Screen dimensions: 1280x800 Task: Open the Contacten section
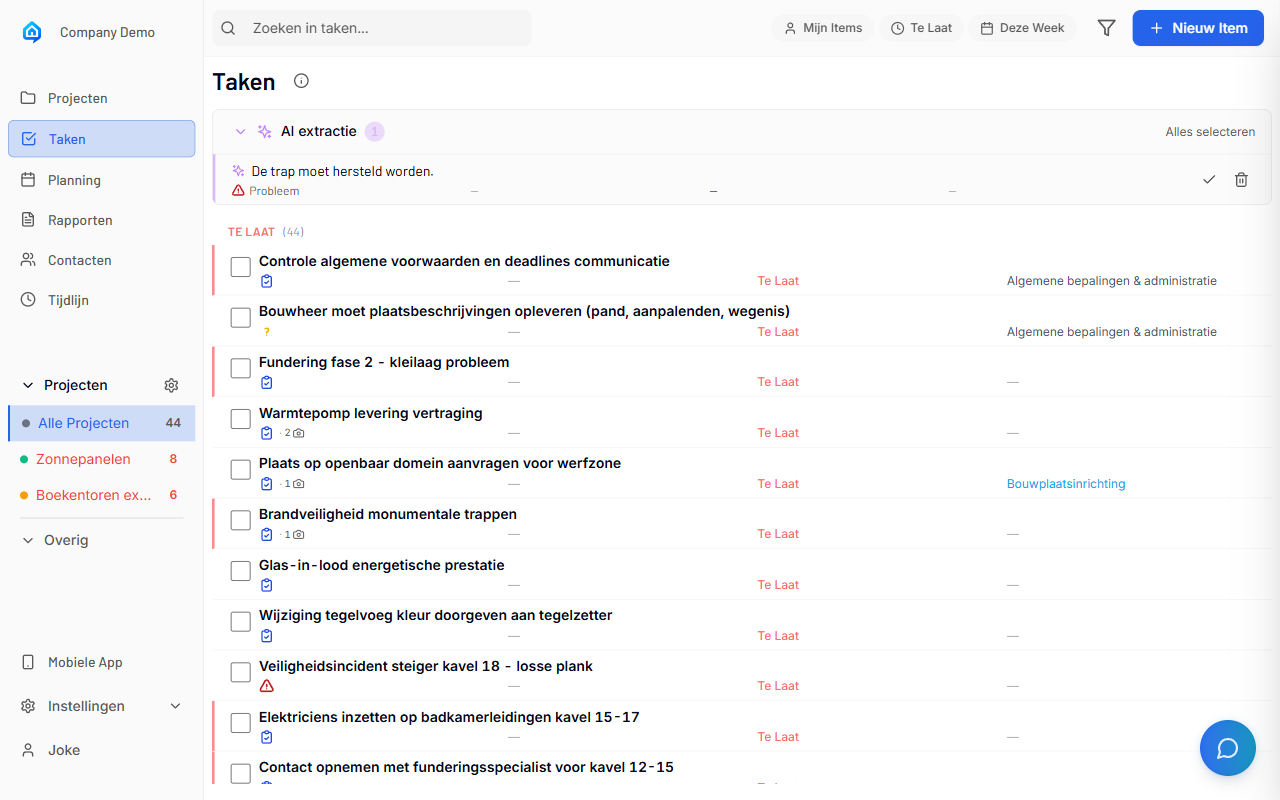80,259
